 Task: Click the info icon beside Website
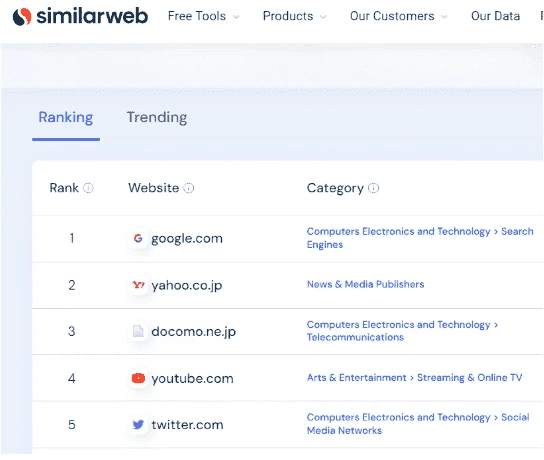click(189, 188)
